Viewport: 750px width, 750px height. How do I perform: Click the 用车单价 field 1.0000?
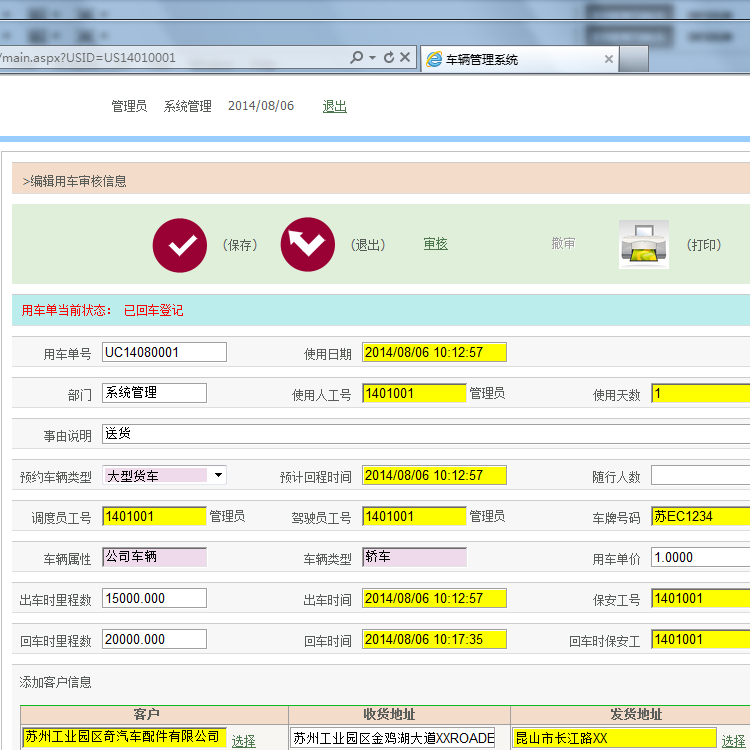coord(701,557)
